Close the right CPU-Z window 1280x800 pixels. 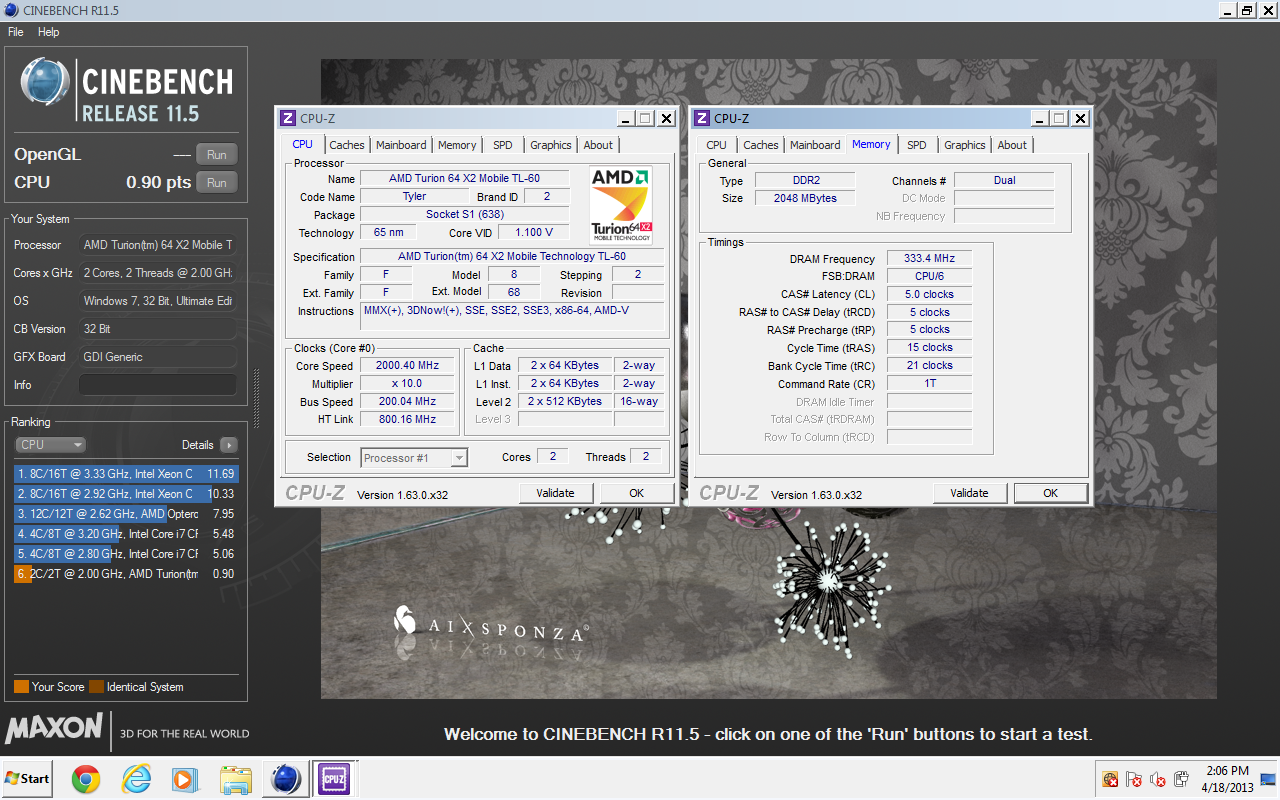tap(1081, 118)
